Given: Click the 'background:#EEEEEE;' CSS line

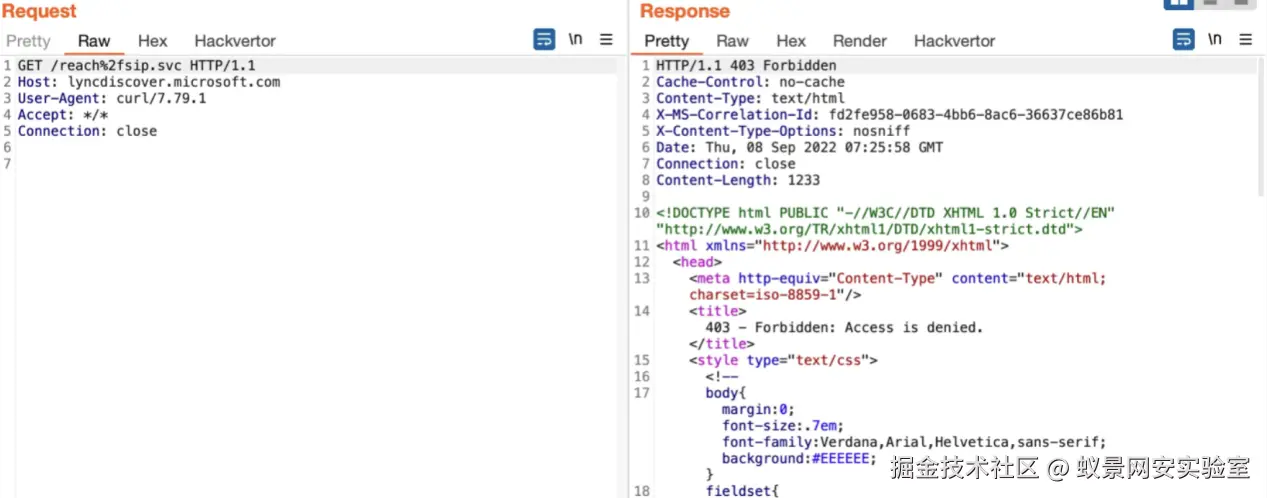Looking at the screenshot, I should coord(799,458).
